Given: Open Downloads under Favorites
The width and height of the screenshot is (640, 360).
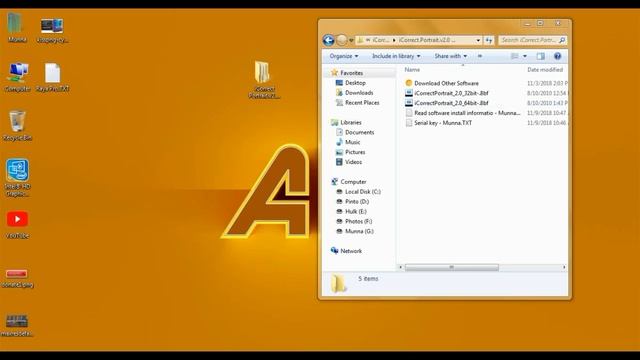Looking at the screenshot, I should [x=359, y=93].
